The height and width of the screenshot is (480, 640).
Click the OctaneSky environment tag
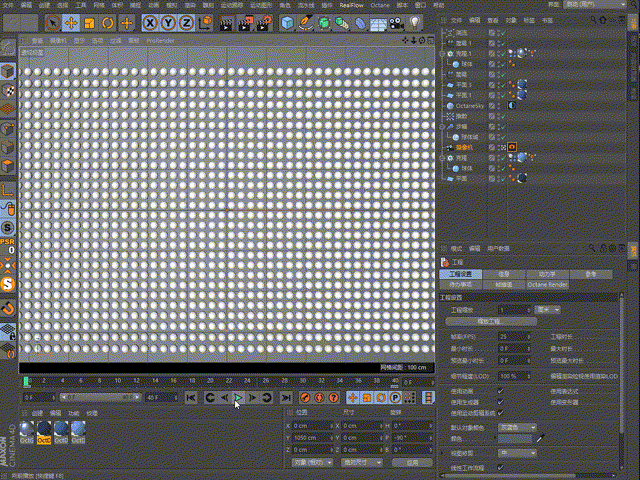512,105
